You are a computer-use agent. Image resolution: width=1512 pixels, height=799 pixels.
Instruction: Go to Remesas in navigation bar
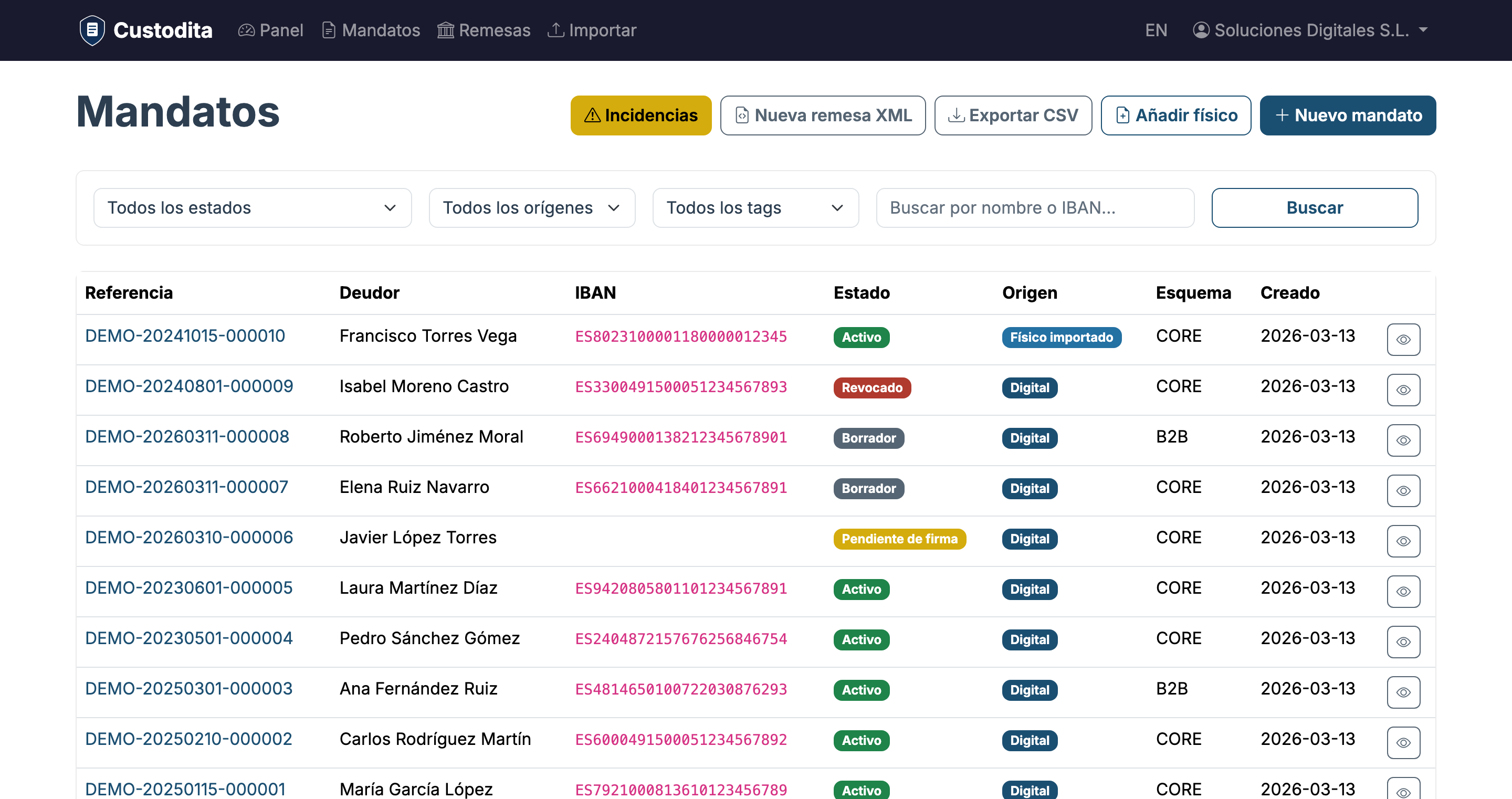484,30
